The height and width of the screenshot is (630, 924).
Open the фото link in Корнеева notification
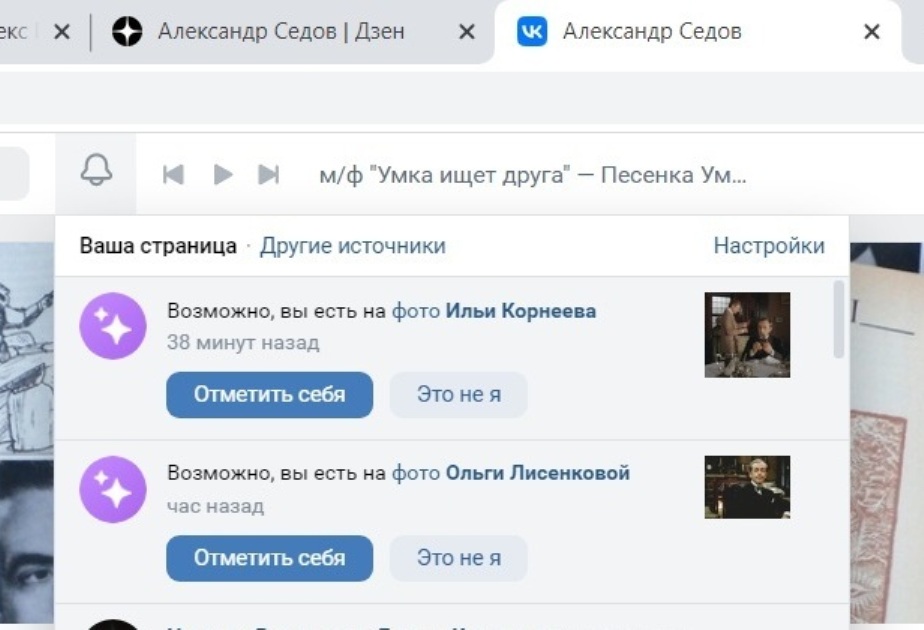click(415, 311)
